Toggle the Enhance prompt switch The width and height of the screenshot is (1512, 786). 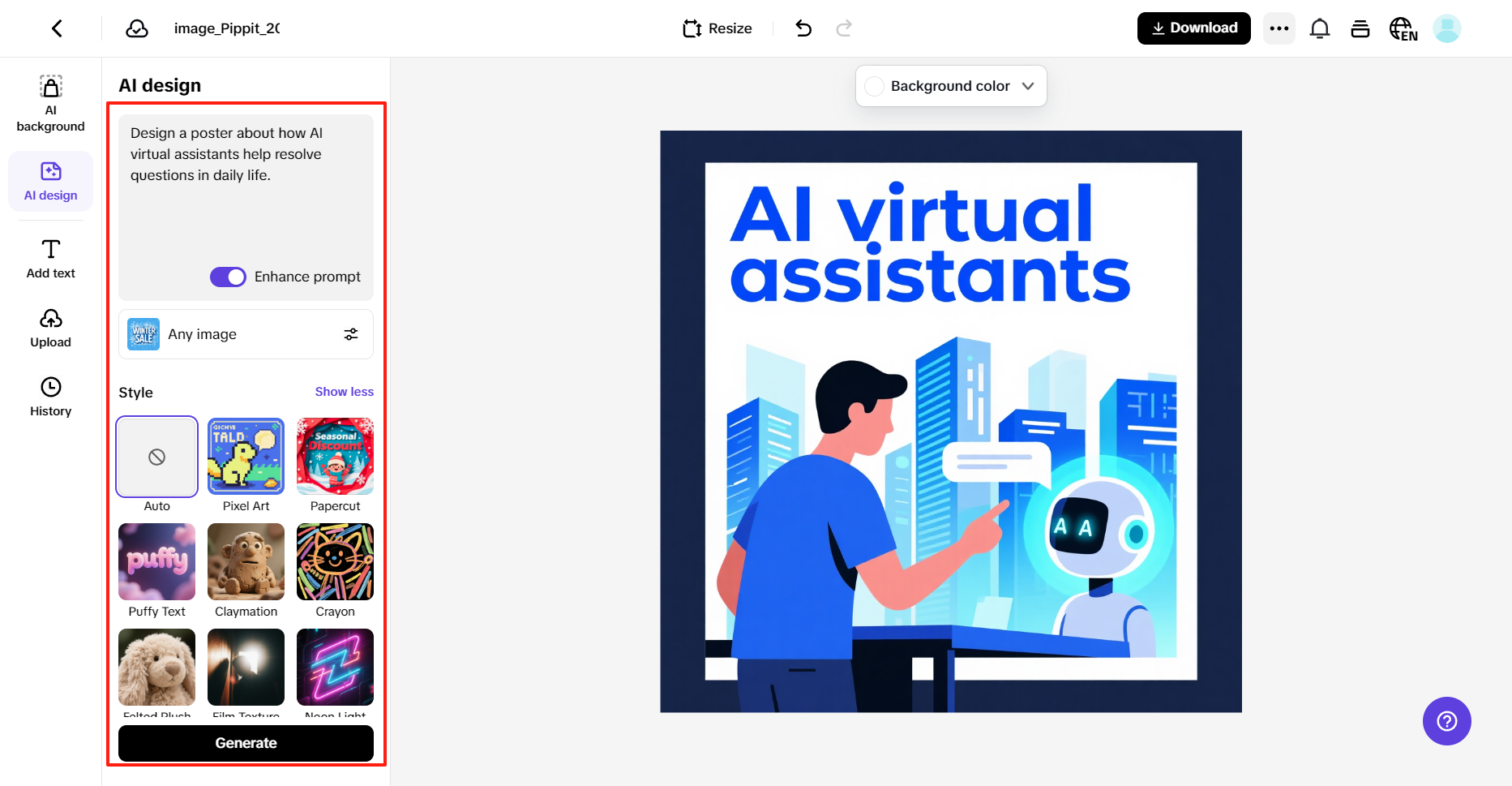pos(228,277)
